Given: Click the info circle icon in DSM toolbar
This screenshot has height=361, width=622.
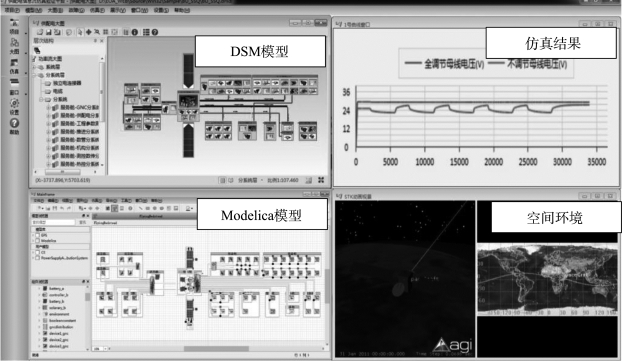Looking at the screenshot, I should [x=135, y=32].
